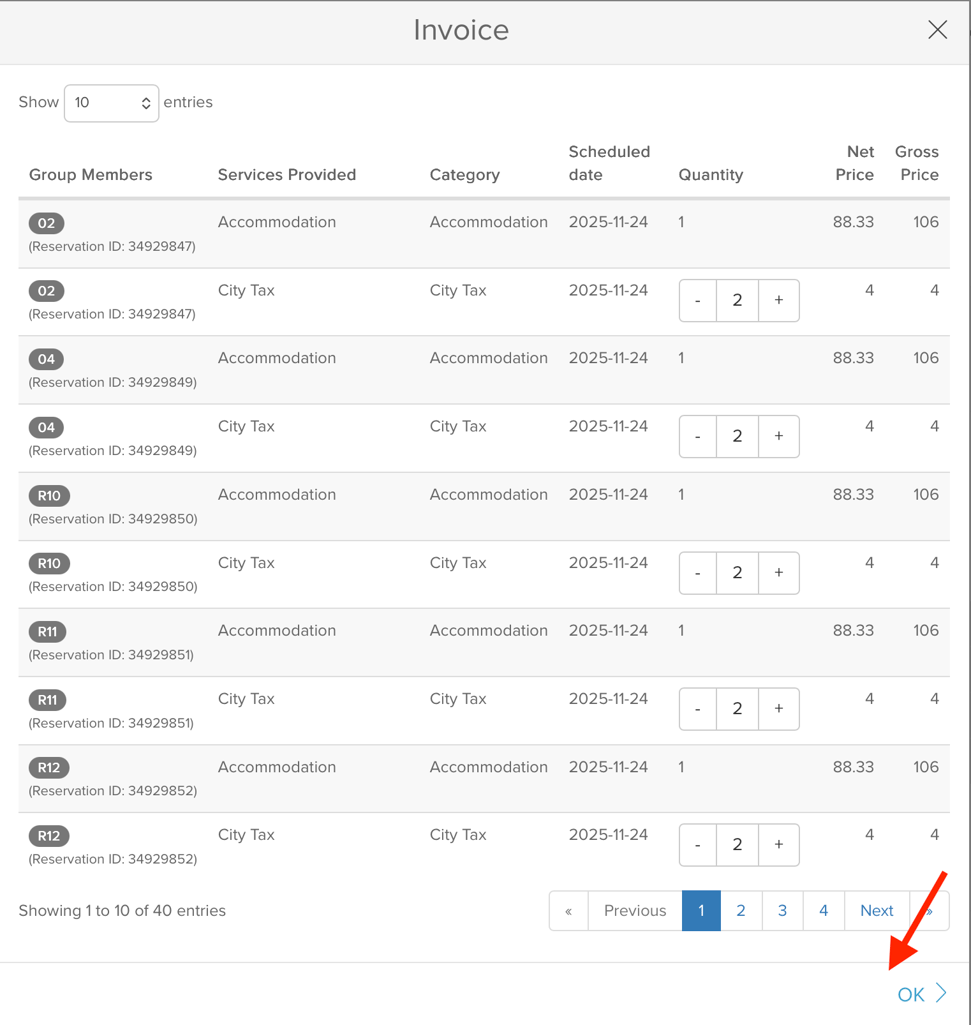Decrease City Tax quantity for reservation 34929851
Image resolution: width=971 pixels, height=1025 pixels.
698,709
